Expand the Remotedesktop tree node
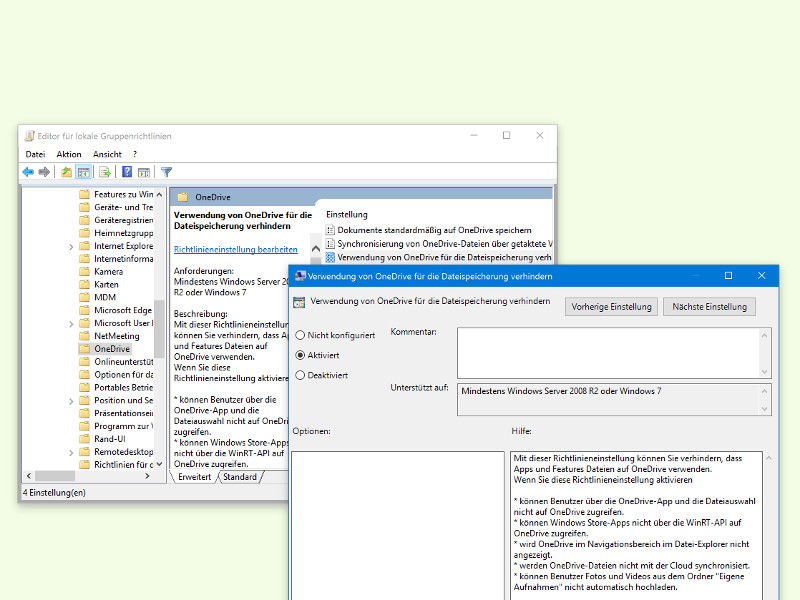Viewport: 800px width, 600px height. 71,452
